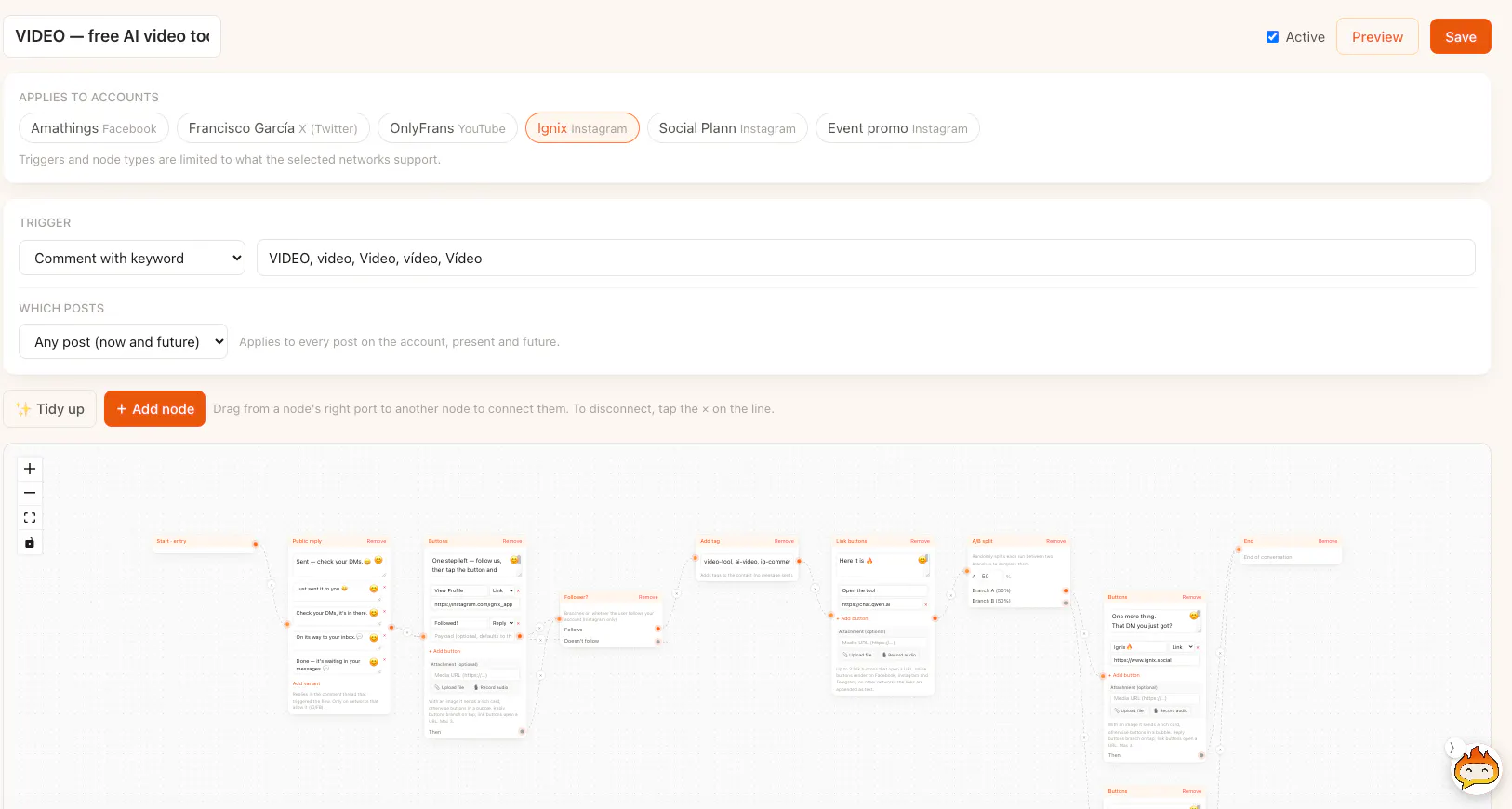
Task: Delete the https://chat.qwen.ai link button
Action: pyautogui.click(x=925, y=604)
